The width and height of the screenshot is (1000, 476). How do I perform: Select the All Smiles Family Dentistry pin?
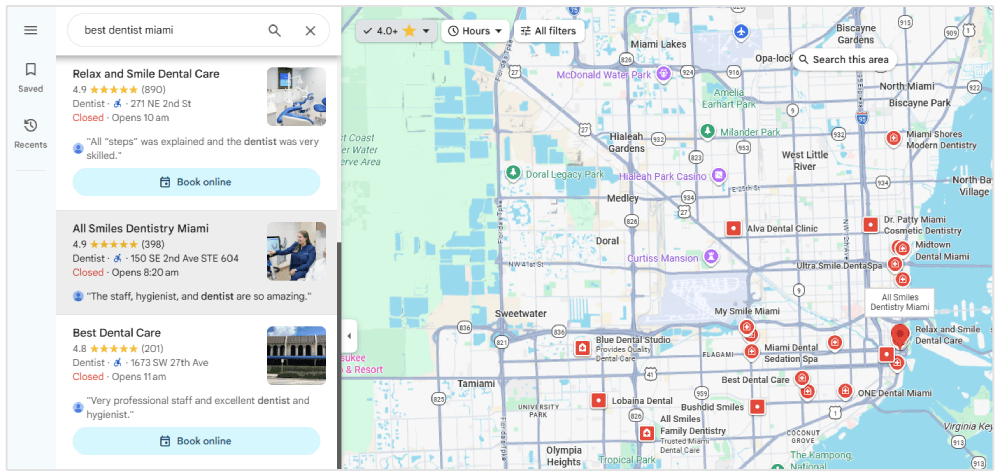[x=647, y=434]
